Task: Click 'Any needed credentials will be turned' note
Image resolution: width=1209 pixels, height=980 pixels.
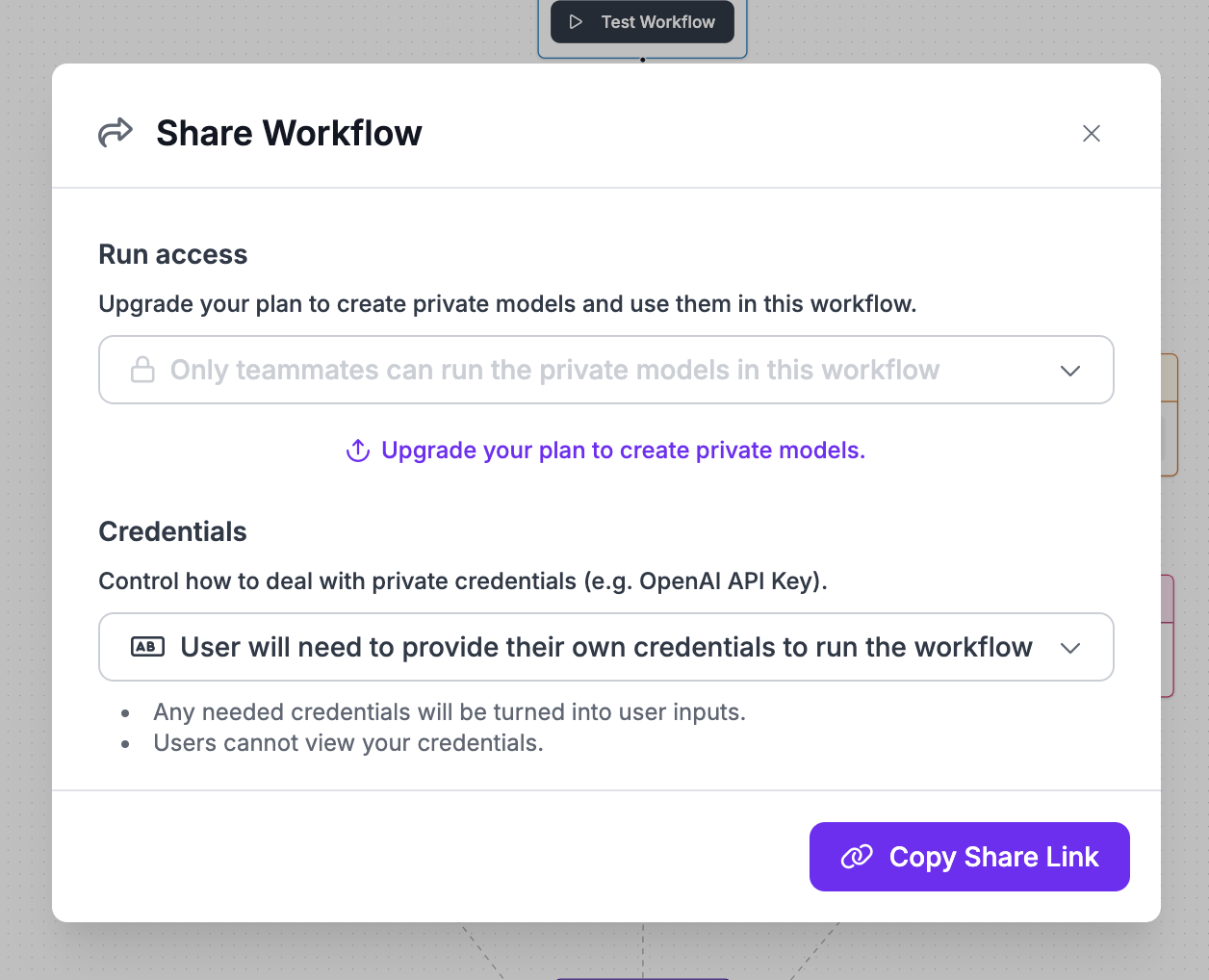Action: (450, 712)
